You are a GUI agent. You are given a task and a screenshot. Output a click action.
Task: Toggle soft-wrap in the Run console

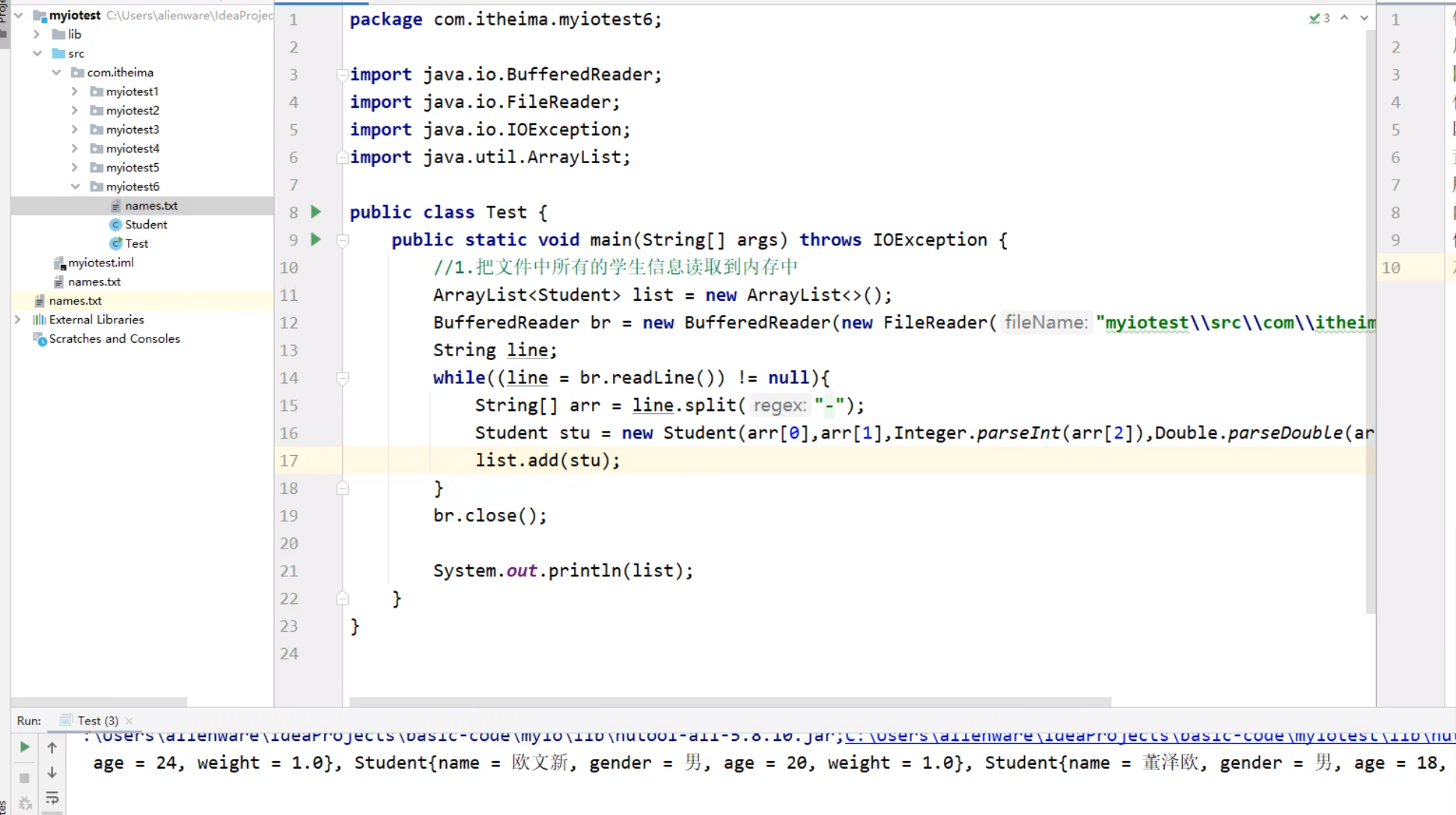coord(52,798)
